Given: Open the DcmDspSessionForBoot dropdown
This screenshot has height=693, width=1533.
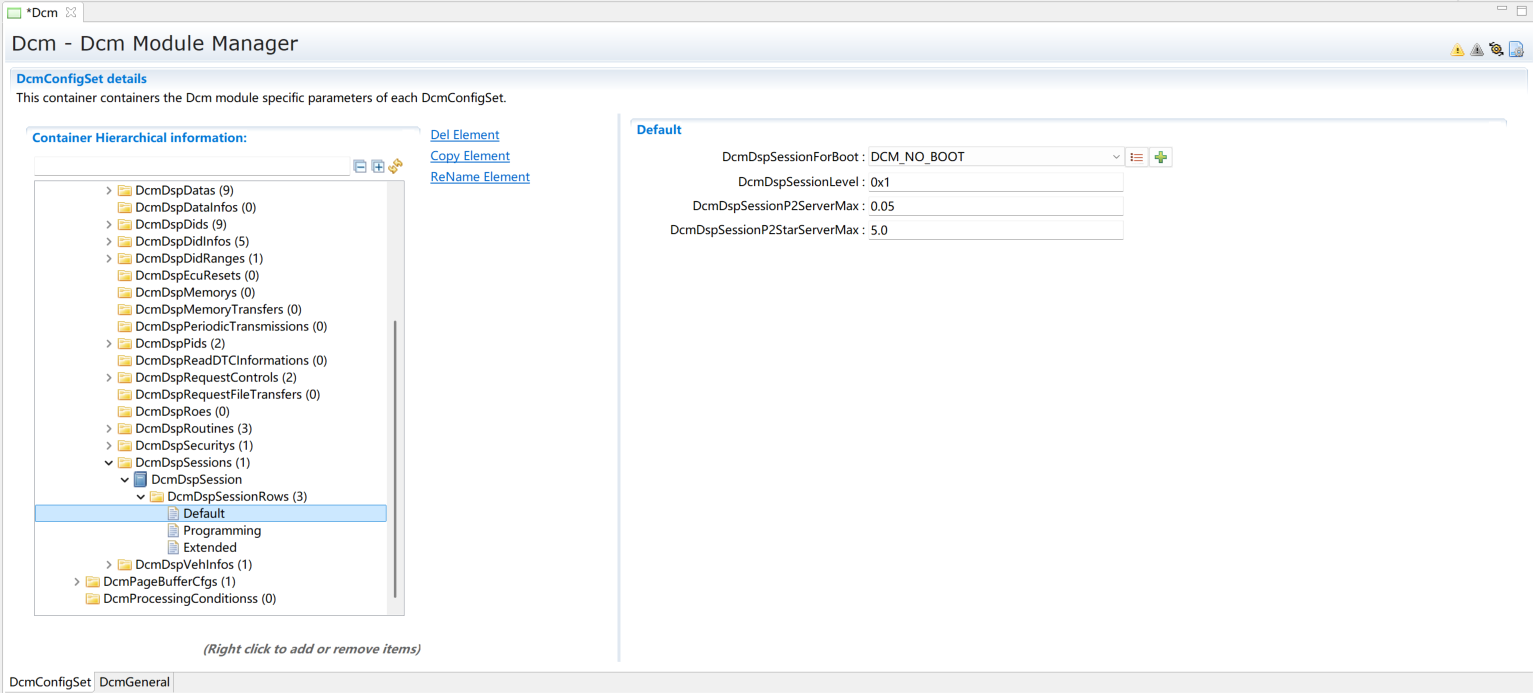Looking at the screenshot, I should (1116, 157).
